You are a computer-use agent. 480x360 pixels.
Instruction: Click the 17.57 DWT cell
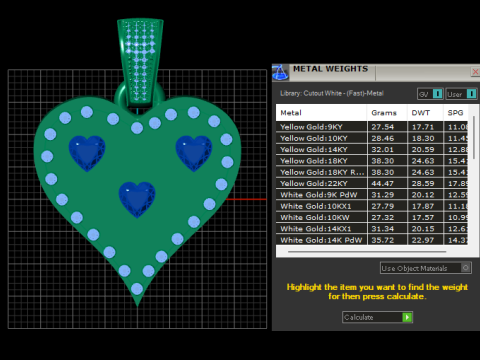coord(425,218)
